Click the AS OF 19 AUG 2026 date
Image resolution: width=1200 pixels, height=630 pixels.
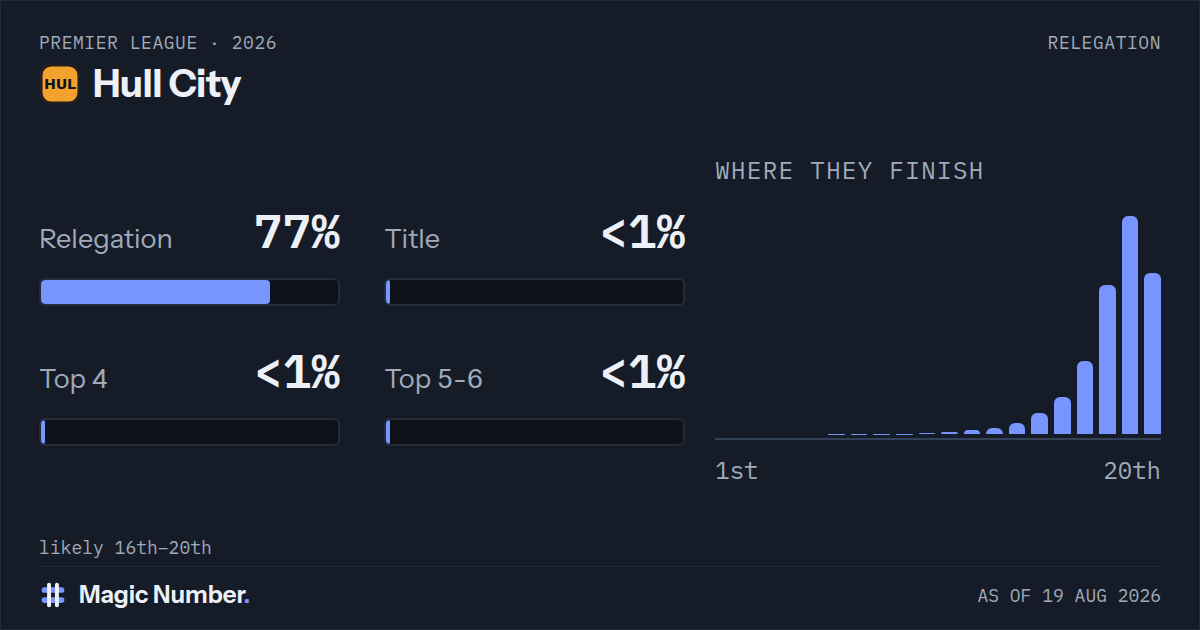pyautogui.click(x=1069, y=596)
